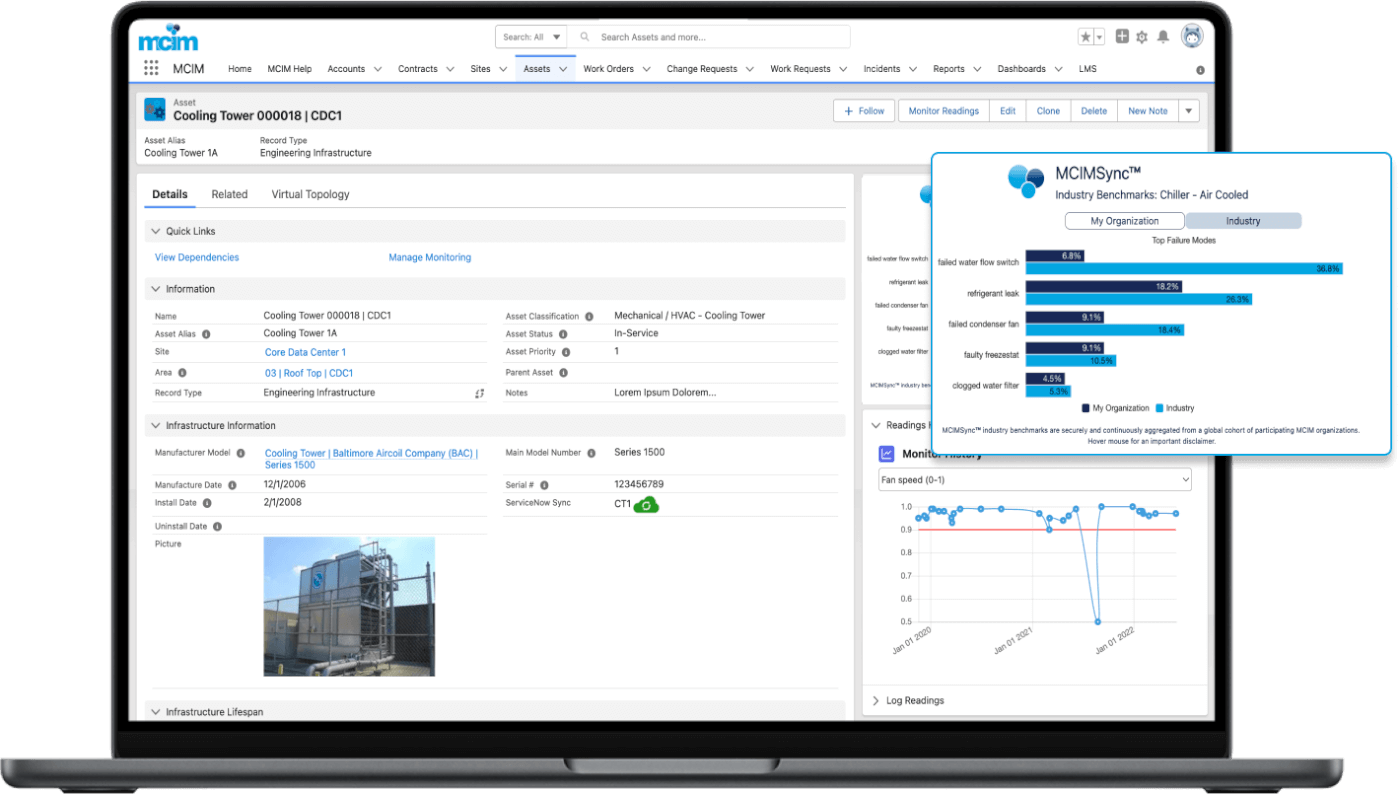Click info icon beside Asset Classification
The height and width of the screenshot is (794, 1400).
pos(589,316)
